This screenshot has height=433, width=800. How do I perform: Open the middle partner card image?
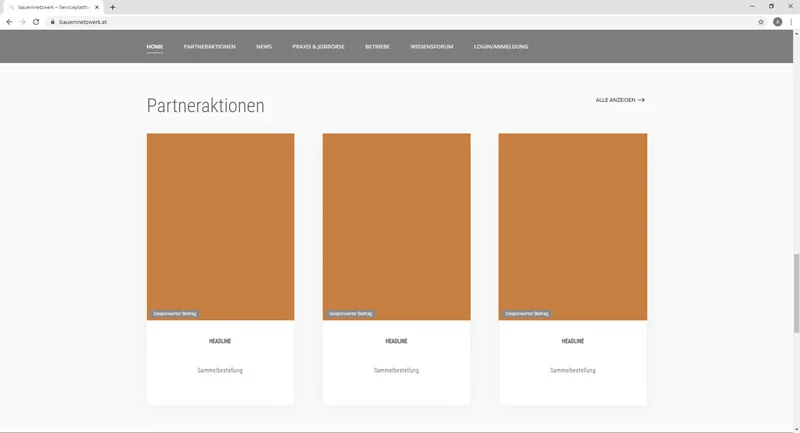(396, 226)
